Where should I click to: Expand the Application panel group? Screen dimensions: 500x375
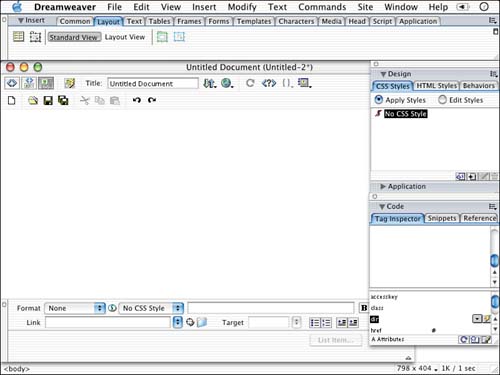coord(383,186)
